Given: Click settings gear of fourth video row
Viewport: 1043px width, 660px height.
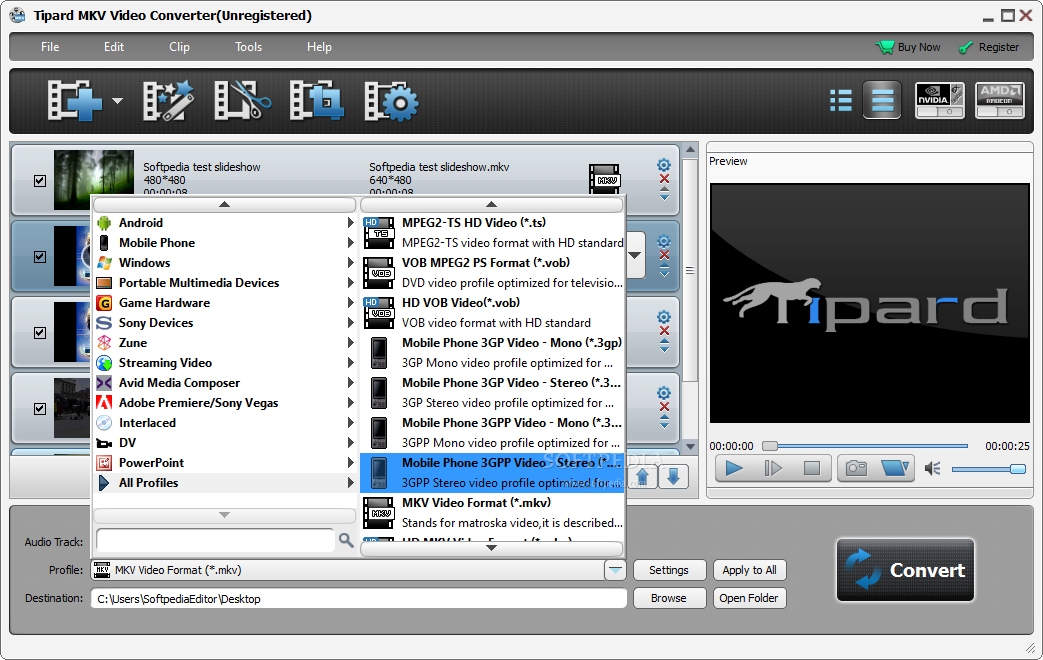Looking at the screenshot, I should coord(664,393).
